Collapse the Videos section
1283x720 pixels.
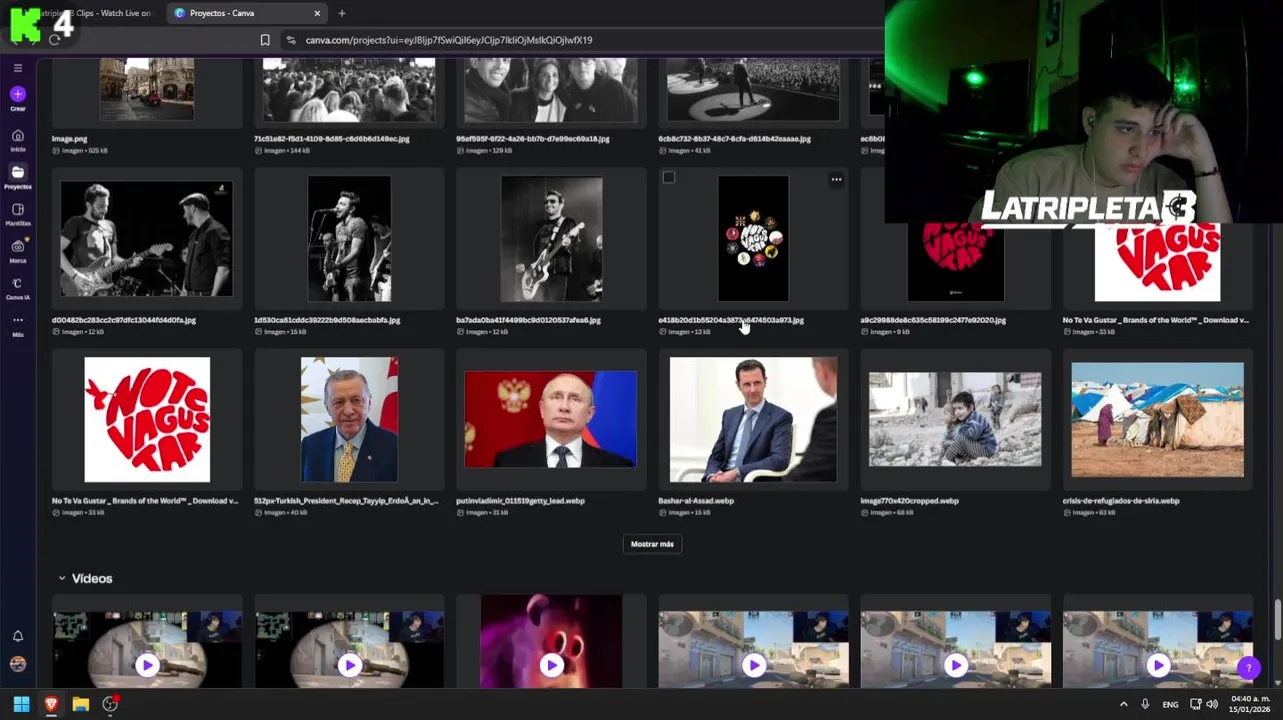(x=62, y=578)
